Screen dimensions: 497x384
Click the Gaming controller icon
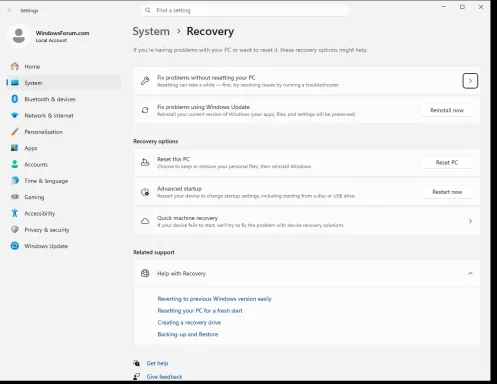click(x=15, y=197)
